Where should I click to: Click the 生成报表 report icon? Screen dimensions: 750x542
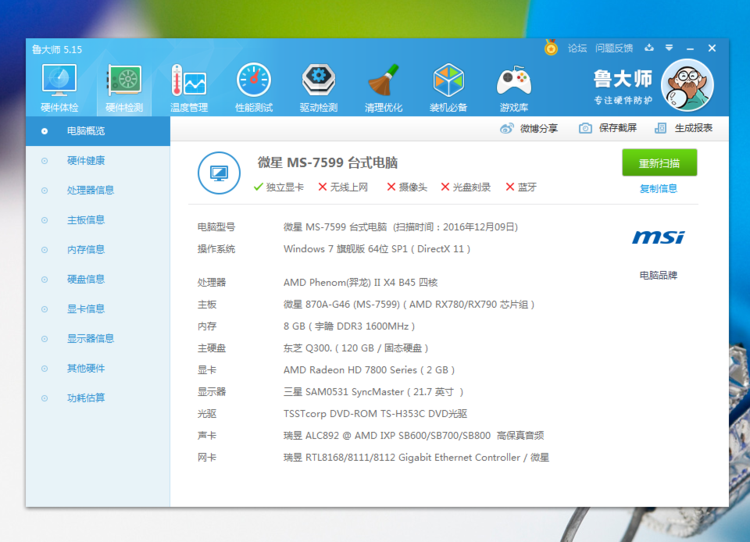(x=661, y=128)
